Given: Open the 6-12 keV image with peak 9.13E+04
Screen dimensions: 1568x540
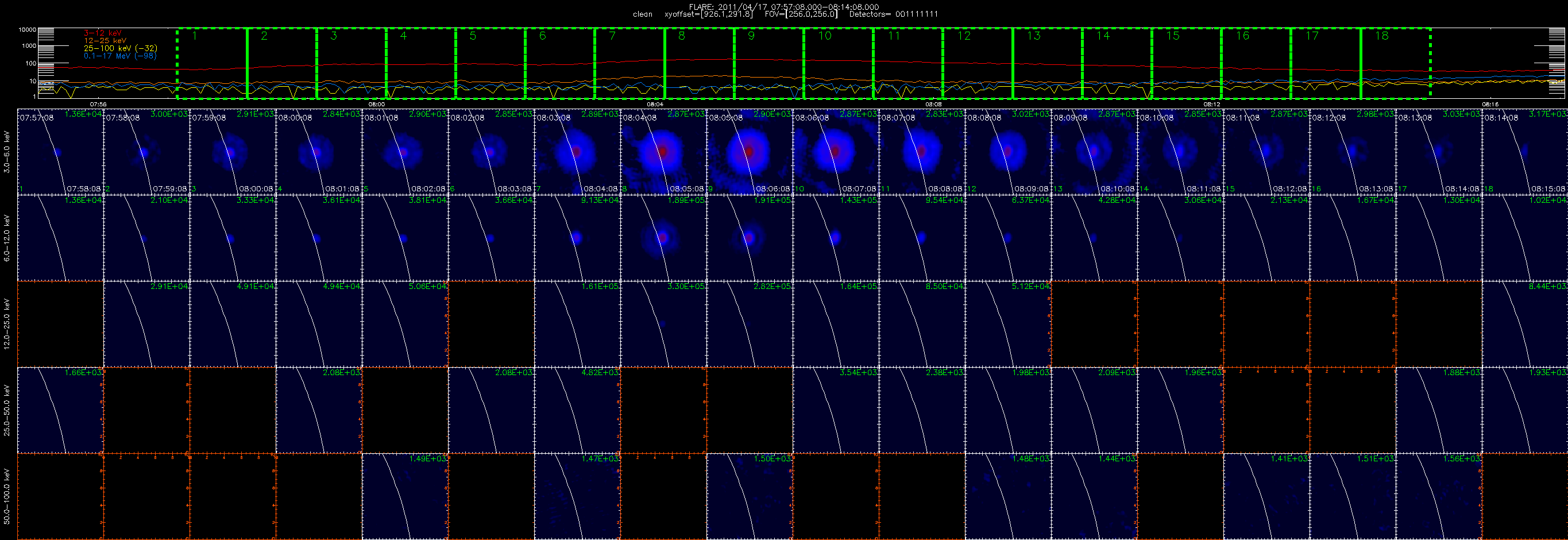Looking at the screenshot, I should pyautogui.click(x=577, y=238).
